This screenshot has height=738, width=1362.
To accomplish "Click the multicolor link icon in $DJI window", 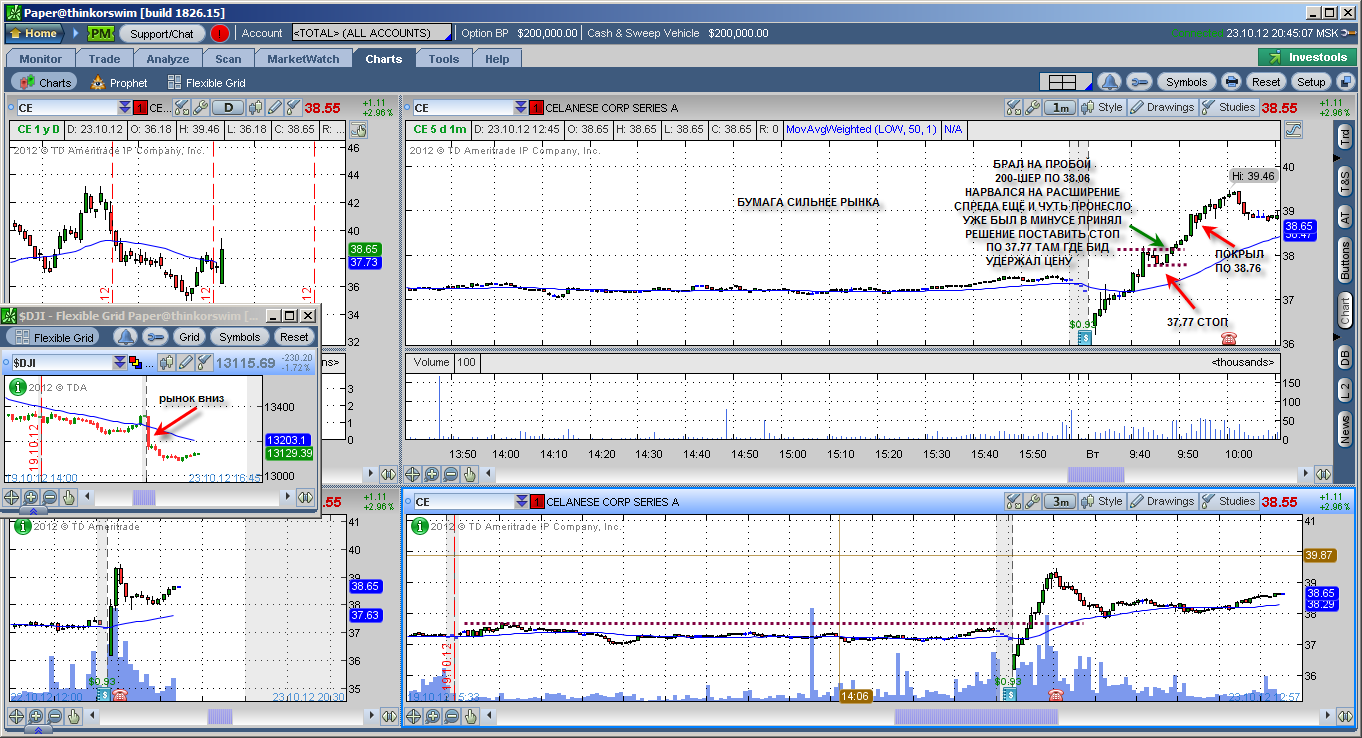I will coord(136,361).
